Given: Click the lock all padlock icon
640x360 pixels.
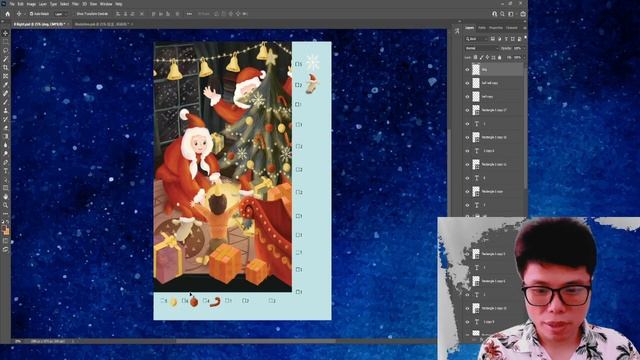Looking at the screenshot, I should (500, 58).
